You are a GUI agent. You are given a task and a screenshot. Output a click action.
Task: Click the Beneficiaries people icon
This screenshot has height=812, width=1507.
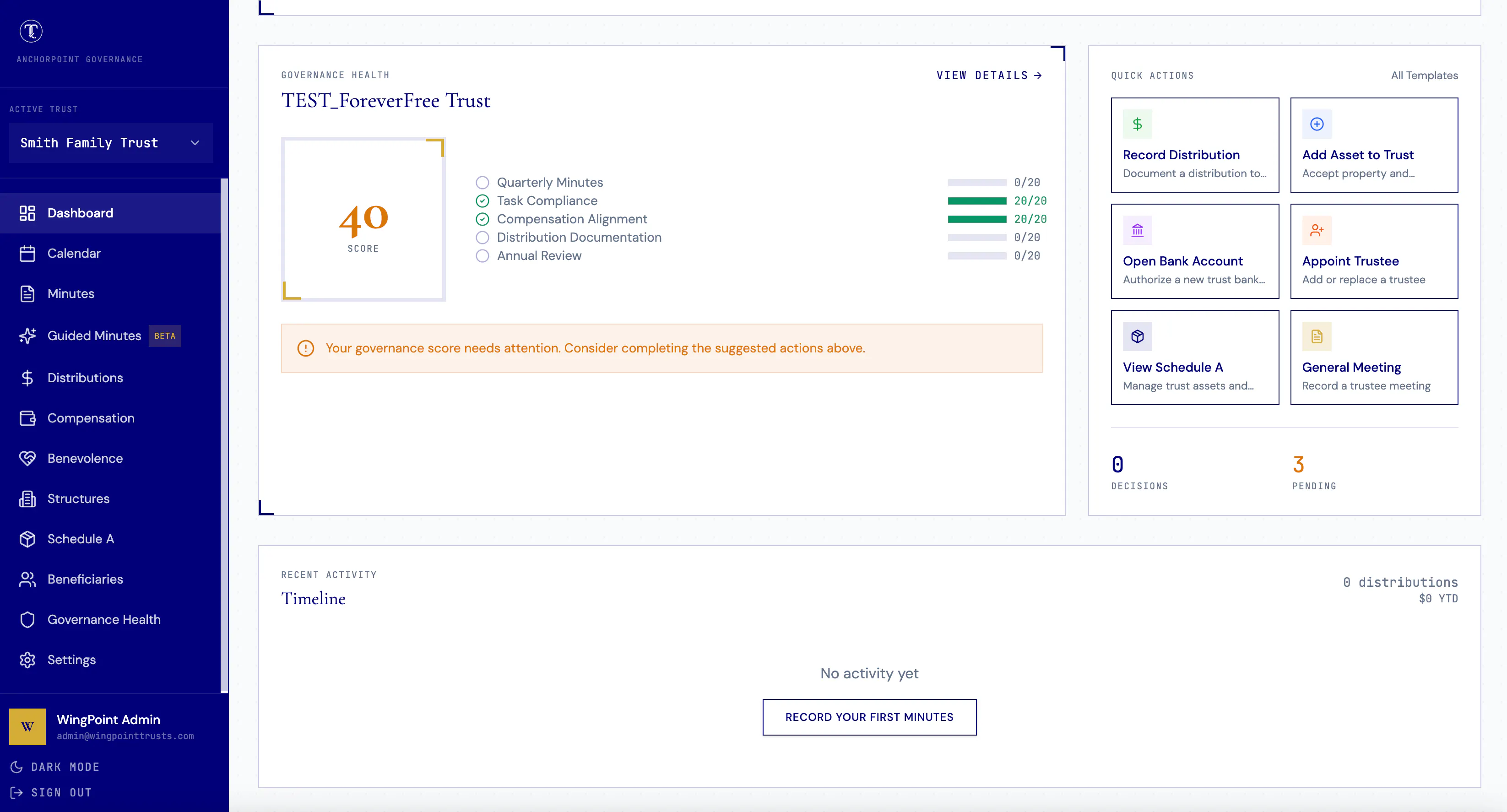coord(27,579)
